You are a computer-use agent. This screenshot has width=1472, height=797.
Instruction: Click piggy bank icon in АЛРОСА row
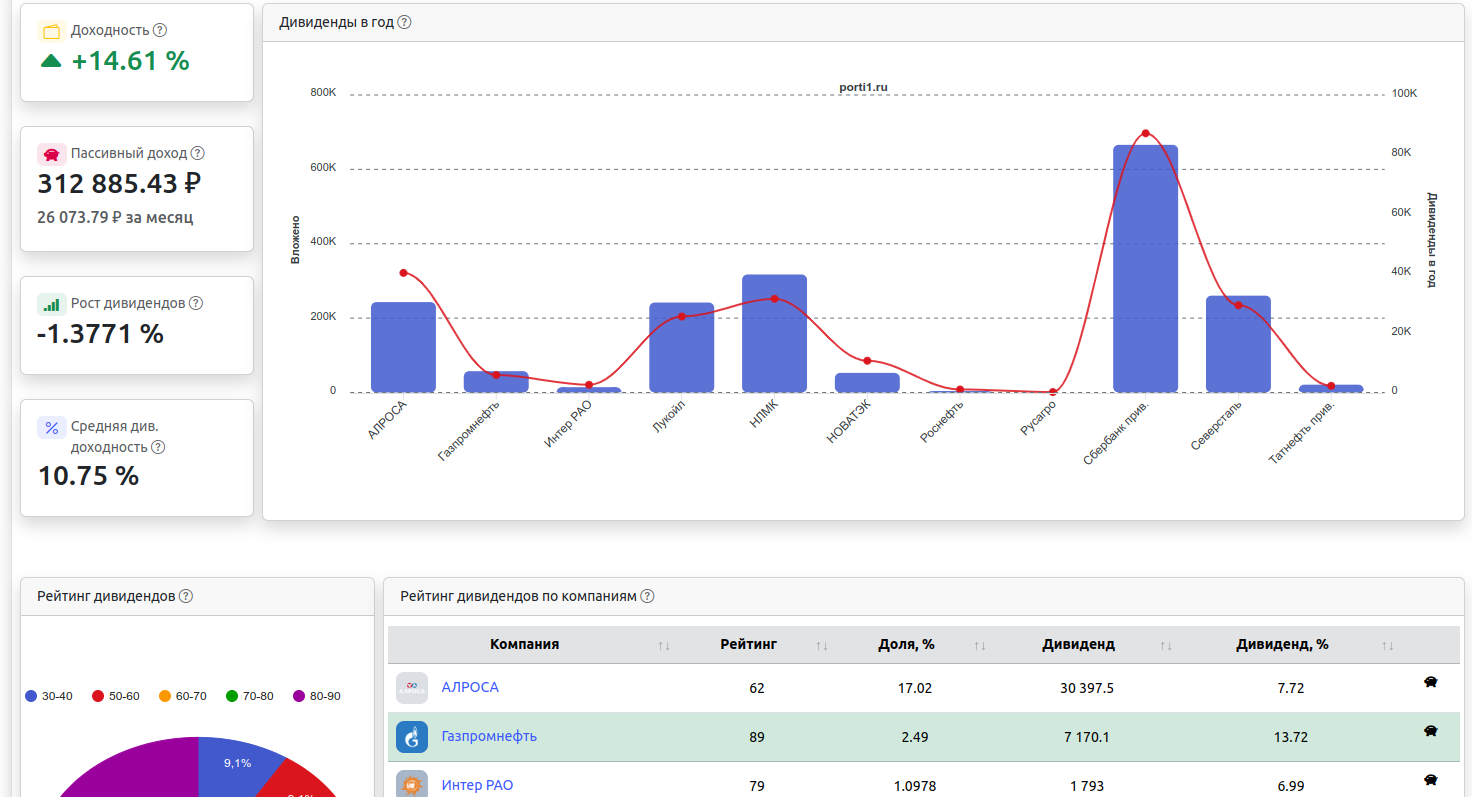click(x=1431, y=683)
